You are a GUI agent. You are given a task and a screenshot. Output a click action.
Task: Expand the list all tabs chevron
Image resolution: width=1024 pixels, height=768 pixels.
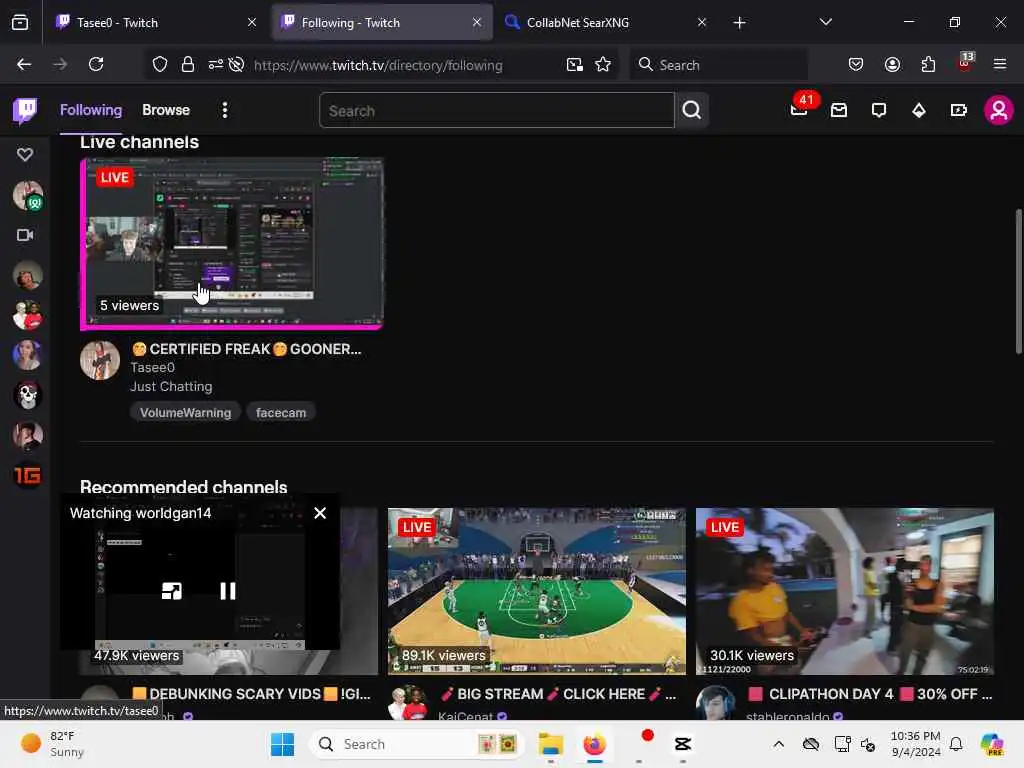tap(825, 22)
